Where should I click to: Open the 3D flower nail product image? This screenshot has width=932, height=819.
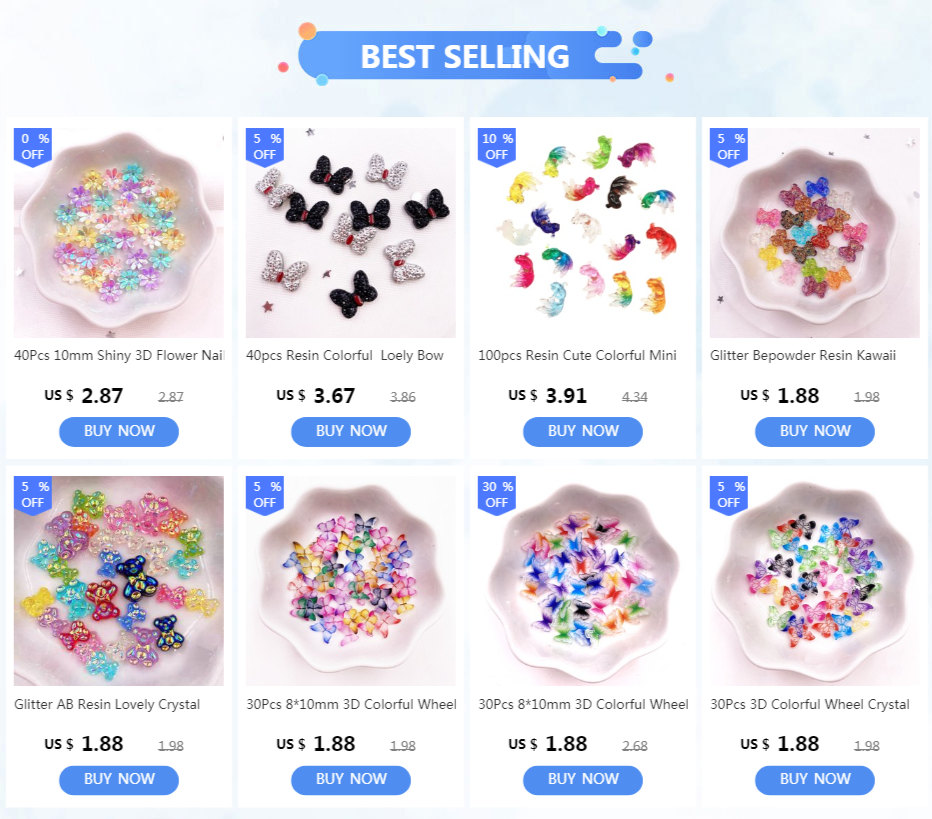coord(119,233)
